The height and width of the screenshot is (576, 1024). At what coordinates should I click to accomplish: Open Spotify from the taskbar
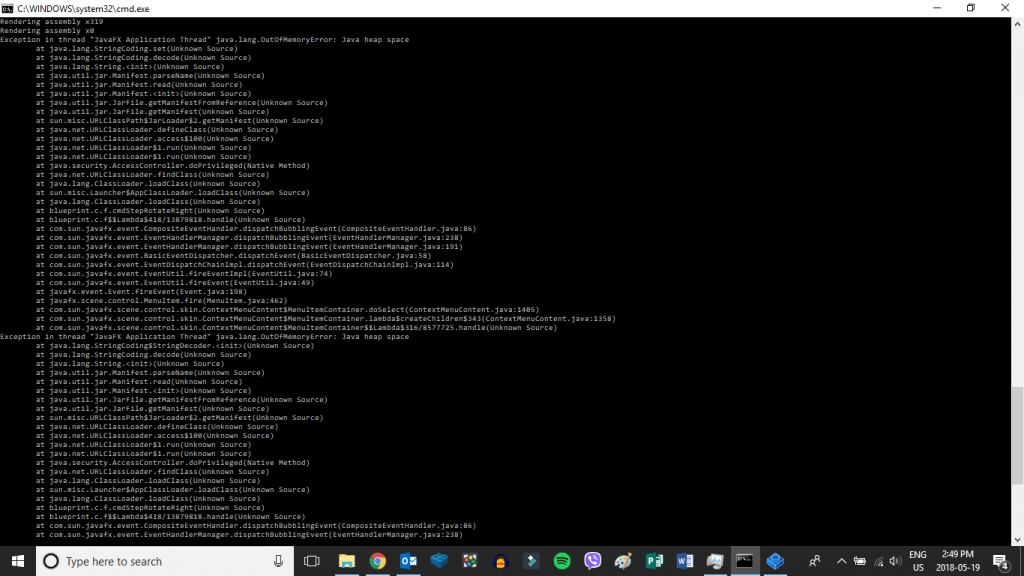[x=561, y=561]
